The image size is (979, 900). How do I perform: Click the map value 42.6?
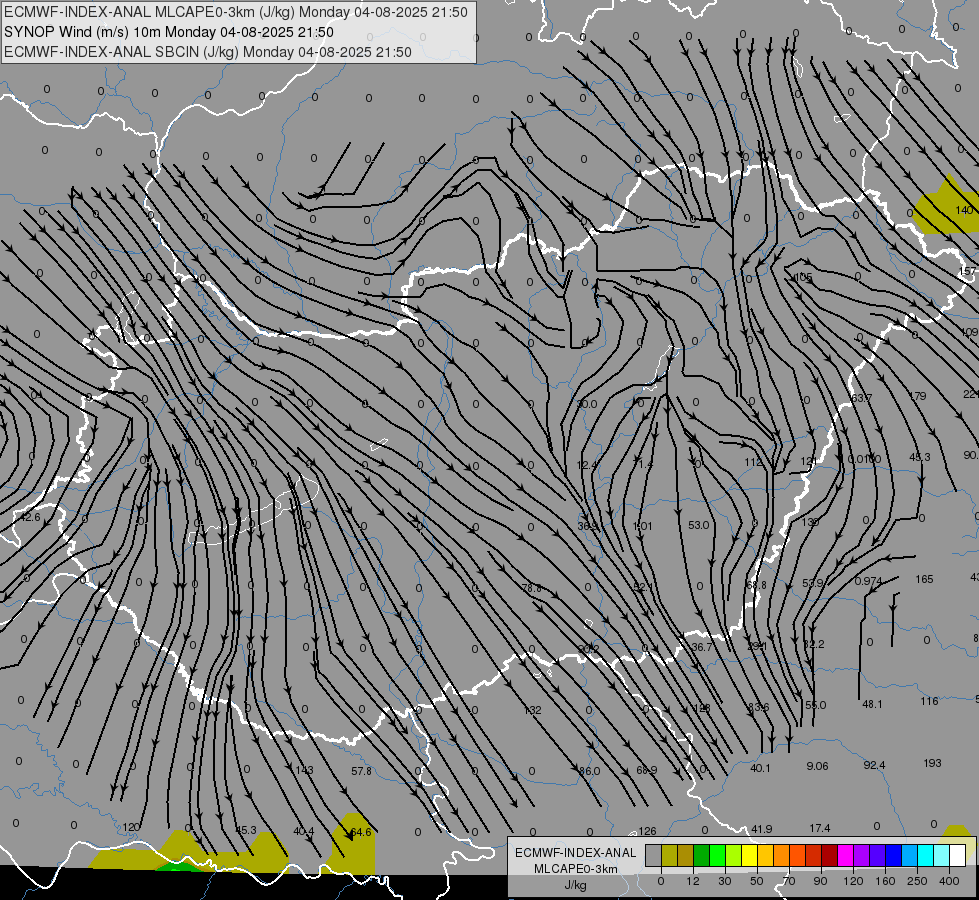click(30, 518)
